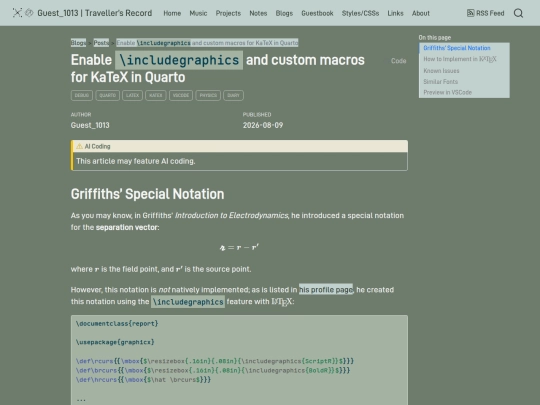Jump to Similar Fonts in page outline
540x405 pixels.
(440, 82)
